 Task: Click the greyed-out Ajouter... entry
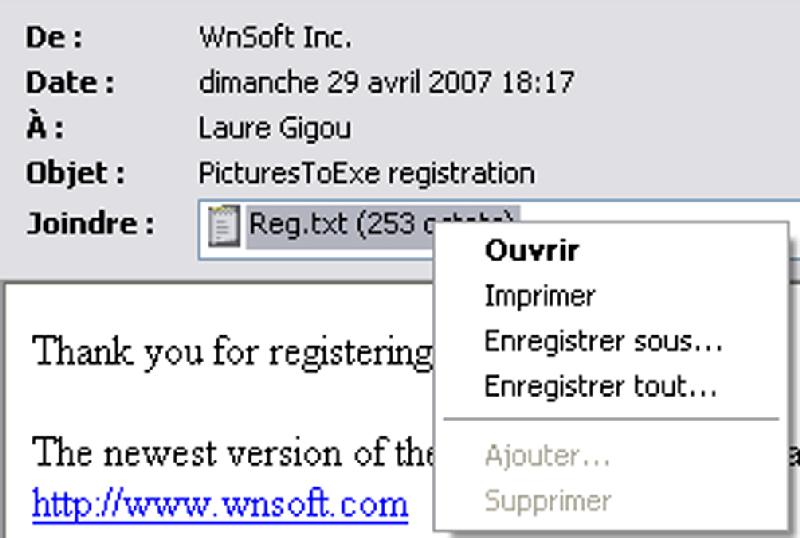pos(547,456)
